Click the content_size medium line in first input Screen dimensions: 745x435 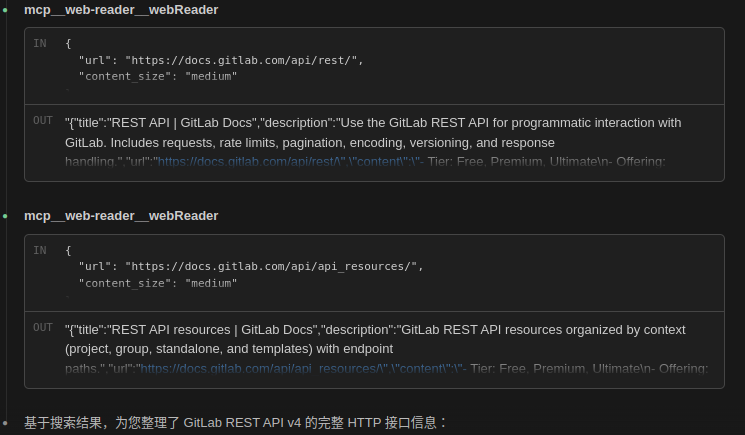[158, 76]
